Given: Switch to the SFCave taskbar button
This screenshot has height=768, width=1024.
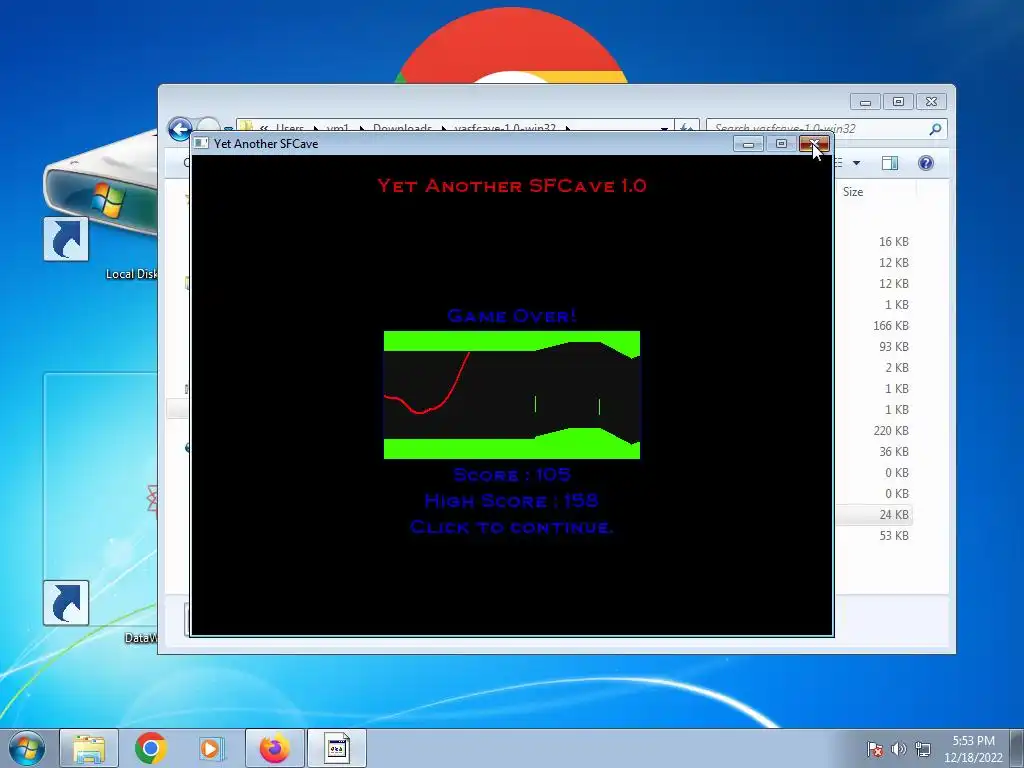Looking at the screenshot, I should pyautogui.click(x=337, y=748).
